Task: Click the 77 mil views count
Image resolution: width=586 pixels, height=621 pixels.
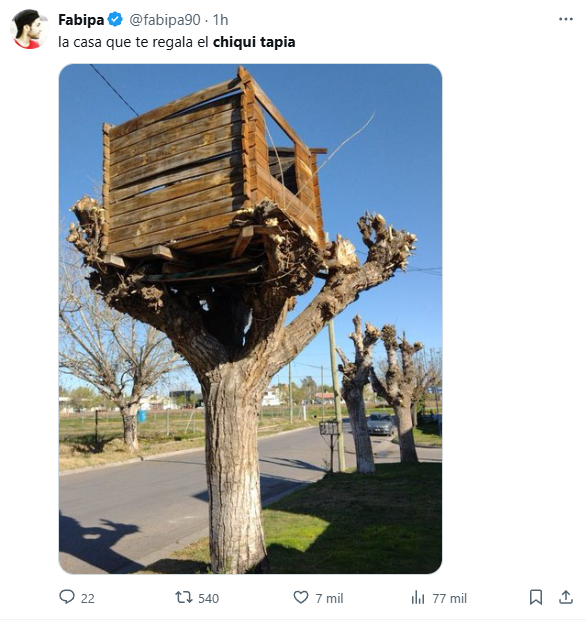Action: click(449, 598)
